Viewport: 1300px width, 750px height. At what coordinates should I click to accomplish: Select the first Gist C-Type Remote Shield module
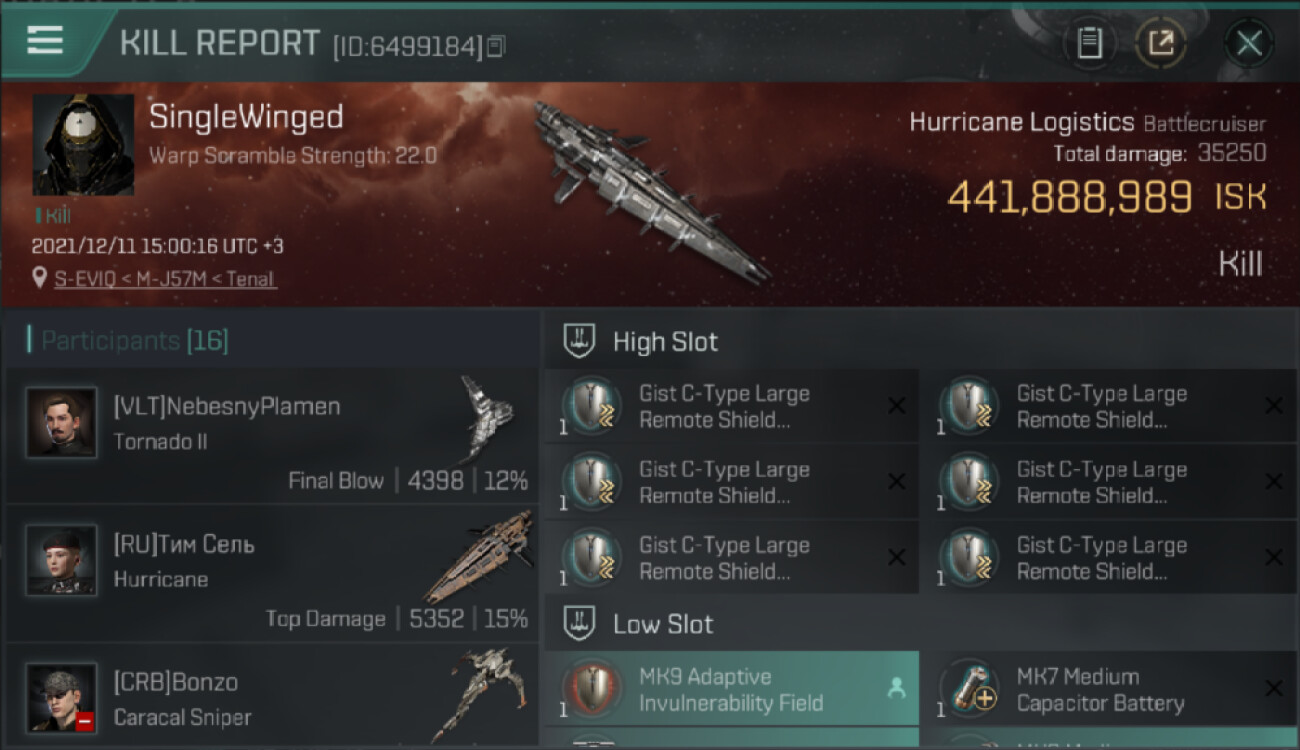click(731, 406)
